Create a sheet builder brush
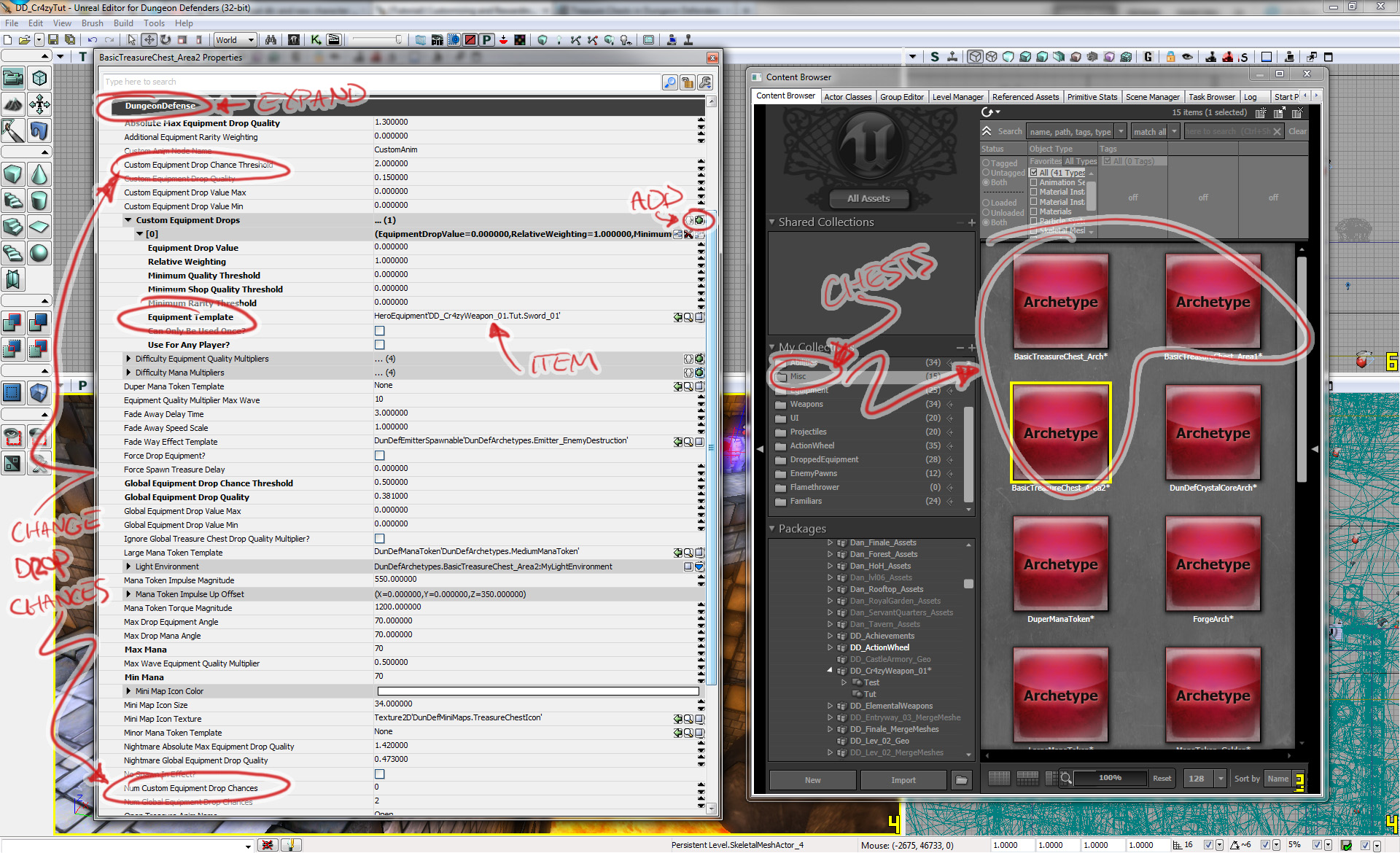The image size is (1400, 853). pyautogui.click(x=39, y=227)
